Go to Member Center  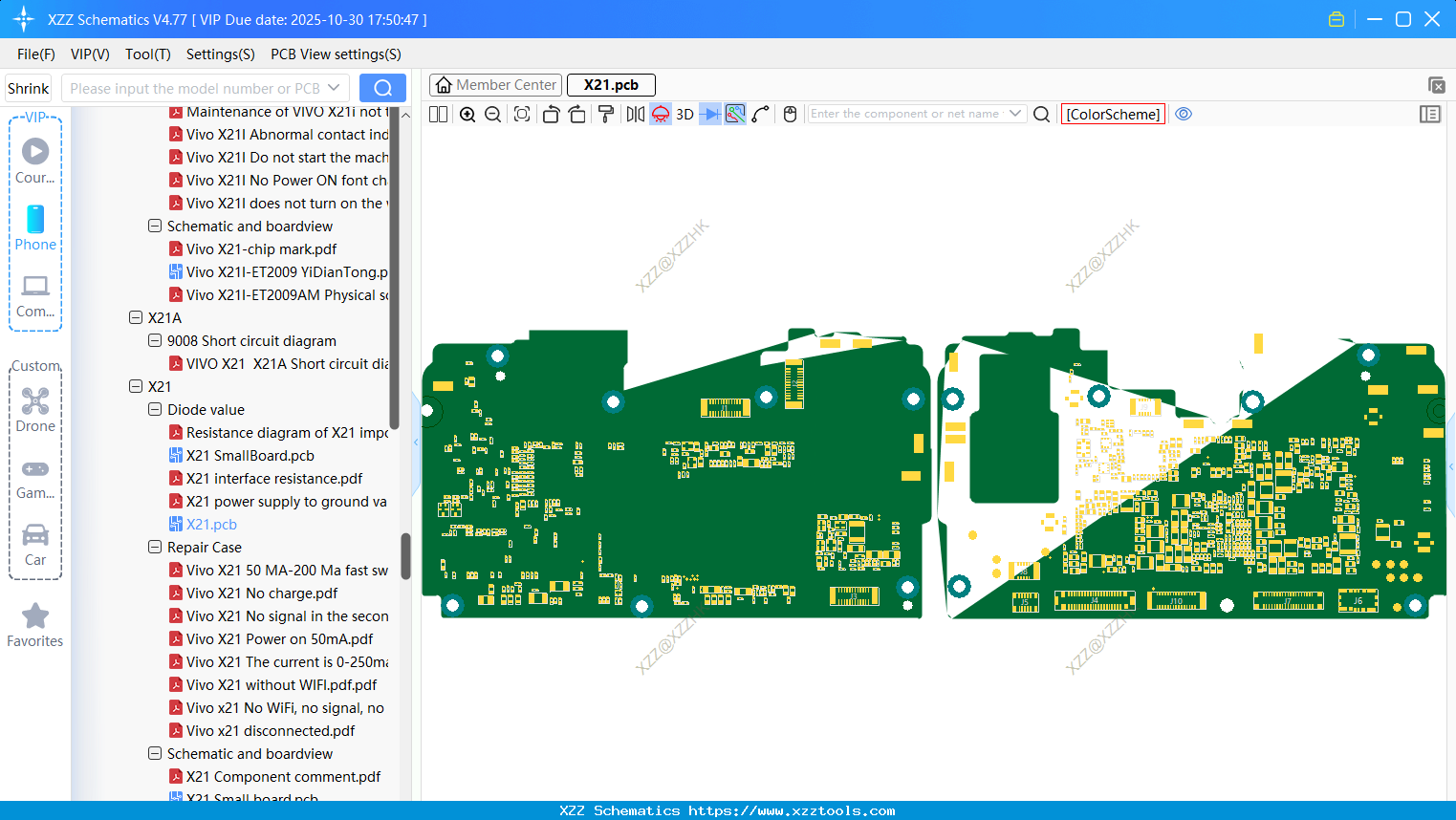(x=496, y=85)
